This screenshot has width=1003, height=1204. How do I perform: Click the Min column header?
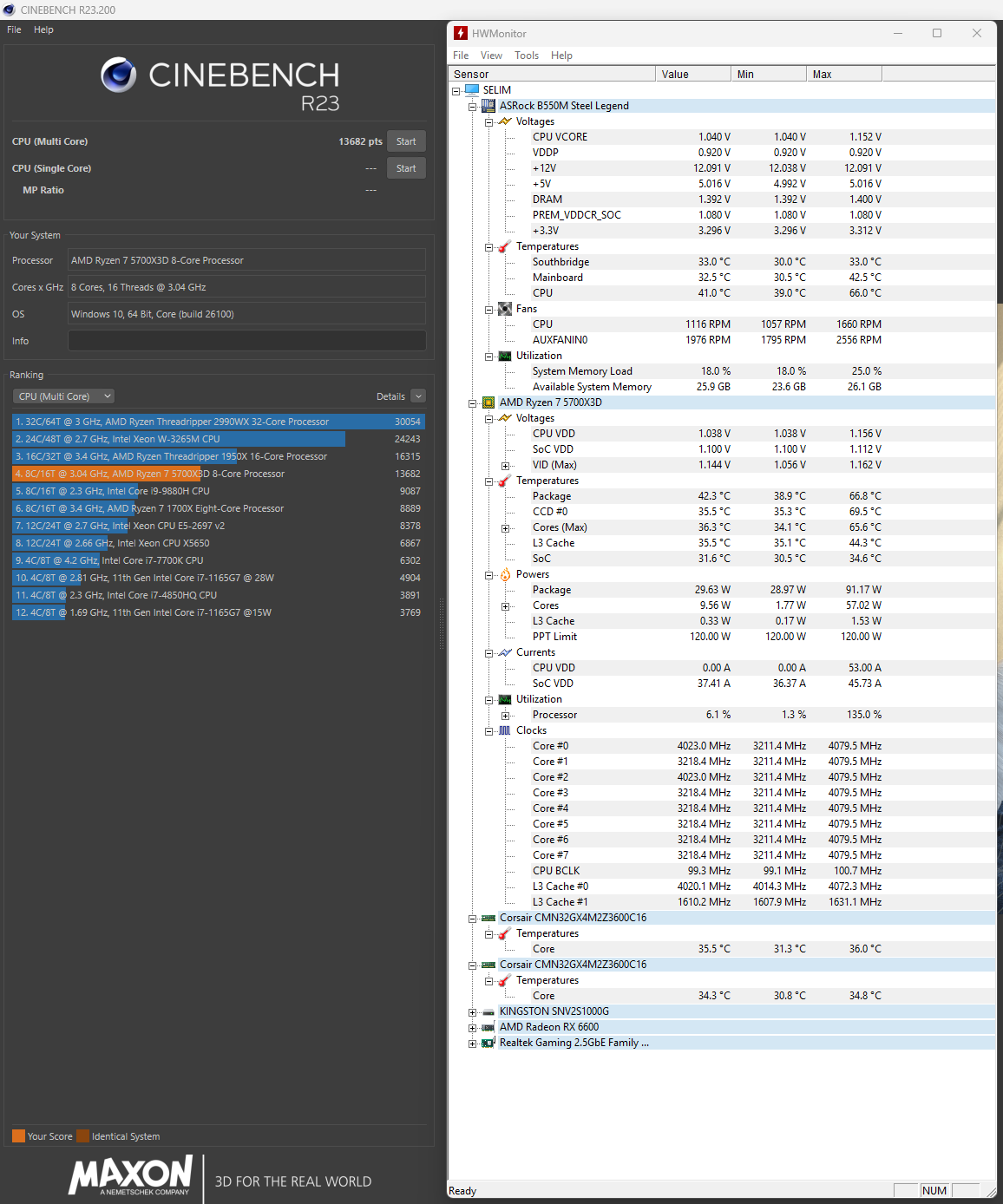(769, 75)
